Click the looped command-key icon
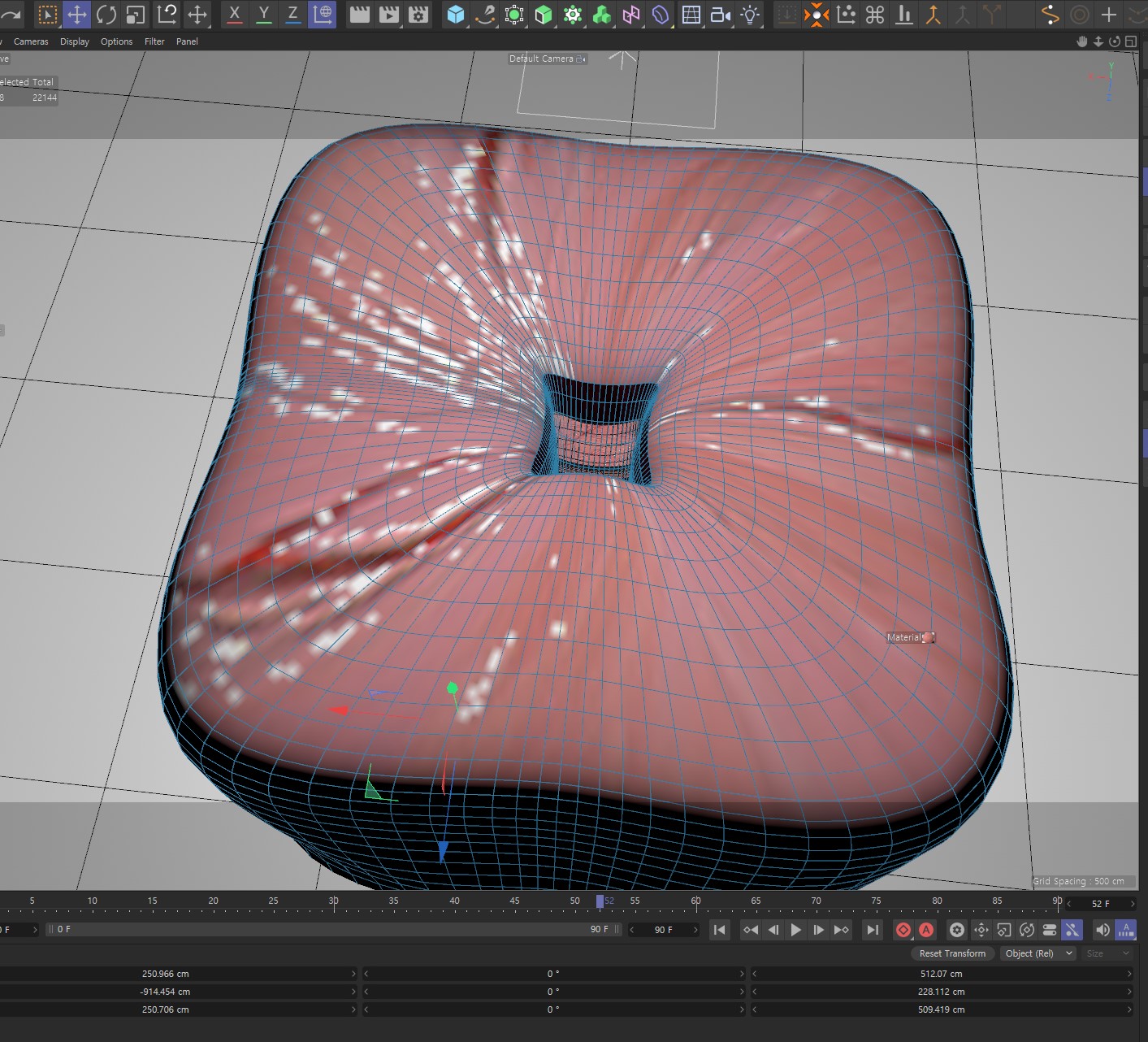 click(x=875, y=15)
